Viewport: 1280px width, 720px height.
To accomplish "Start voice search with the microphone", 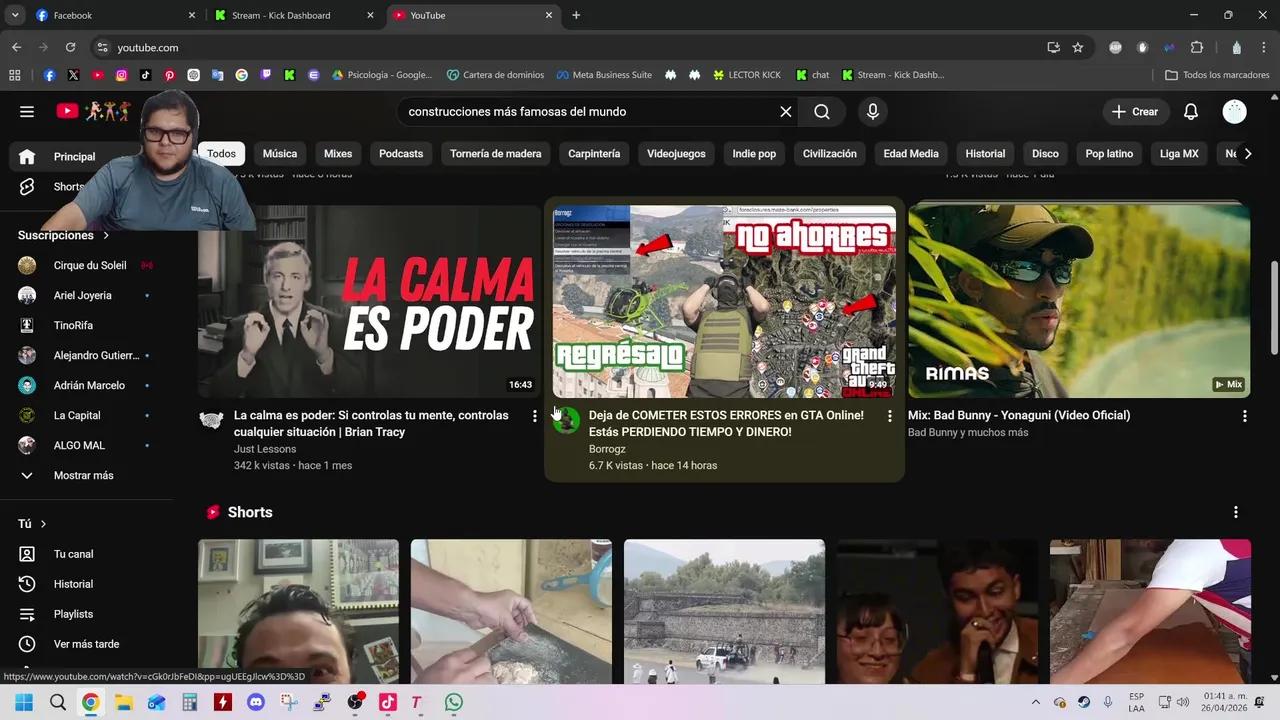I will tap(873, 112).
